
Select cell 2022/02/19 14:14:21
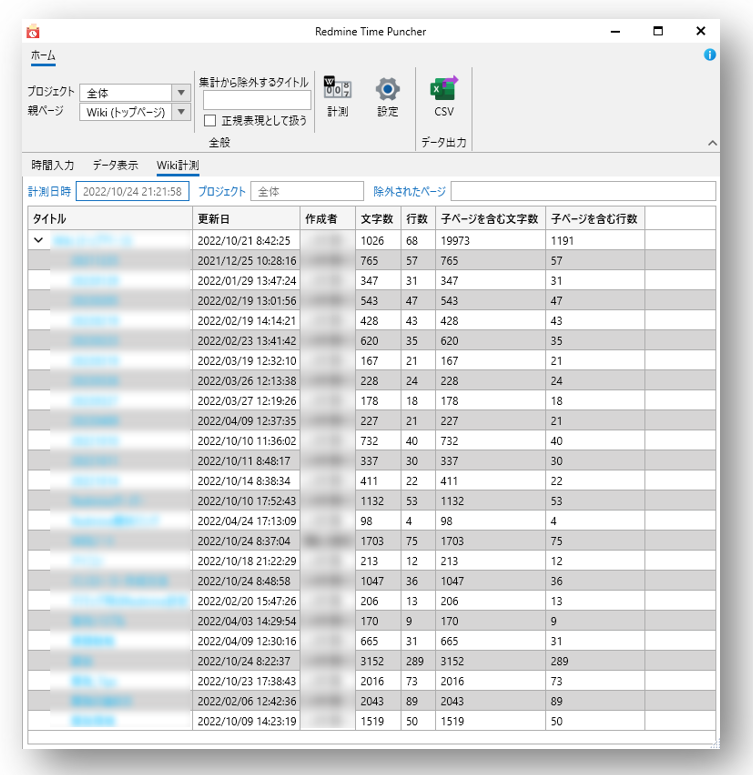click(246, 321)
